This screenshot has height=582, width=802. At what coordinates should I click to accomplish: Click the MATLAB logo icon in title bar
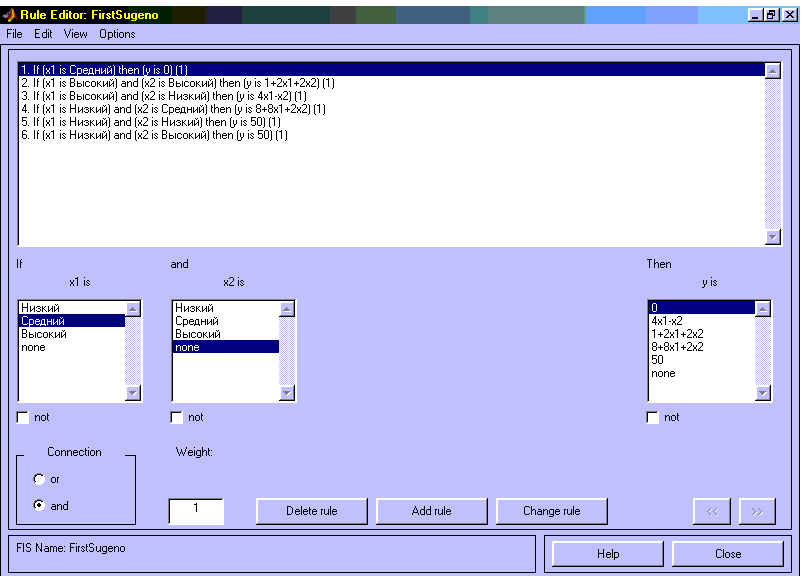pos(10,15)
